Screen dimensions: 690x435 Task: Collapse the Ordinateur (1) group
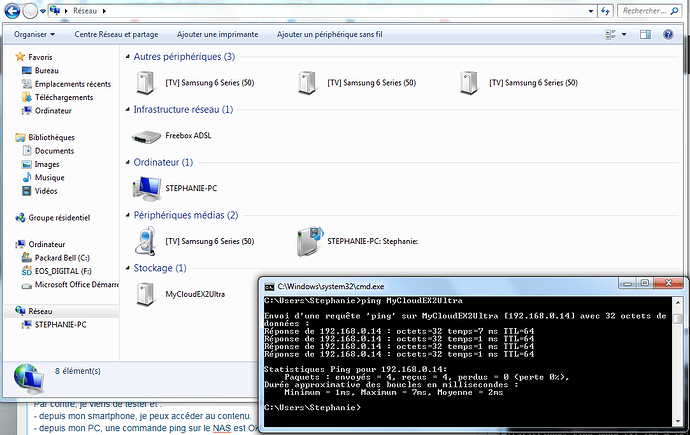[x=128, y=162]
